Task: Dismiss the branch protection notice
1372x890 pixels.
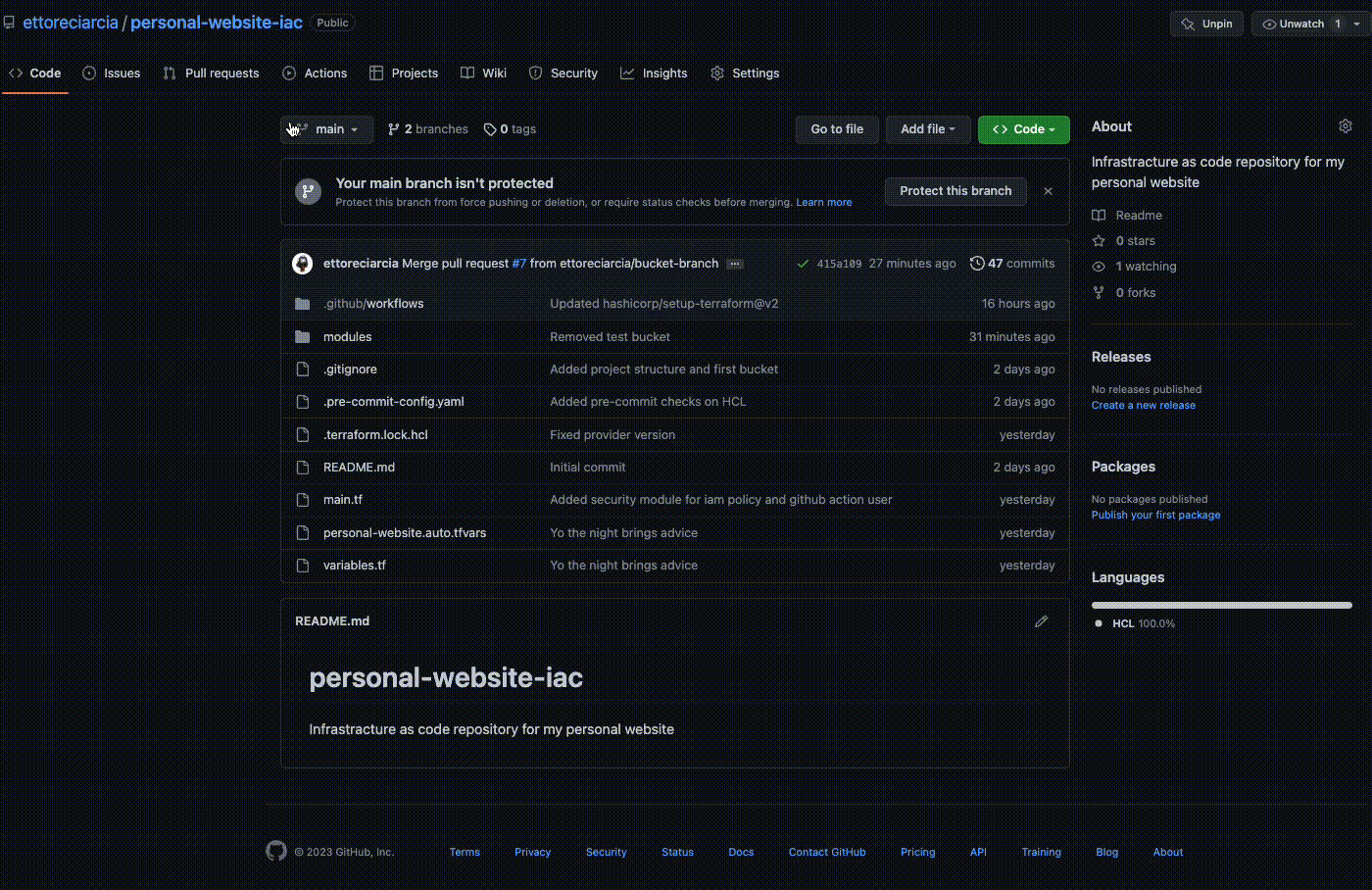Action: tap(1048, 191)
